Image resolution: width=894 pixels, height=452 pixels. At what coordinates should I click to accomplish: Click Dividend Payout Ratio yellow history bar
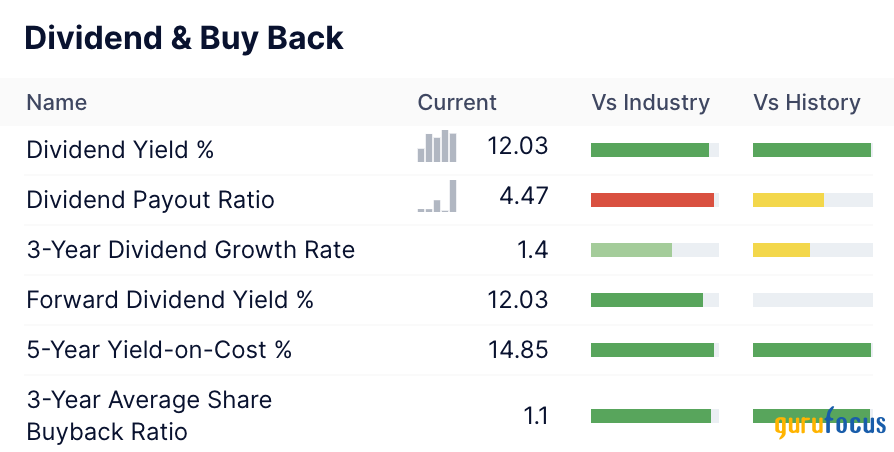[788, 200]
